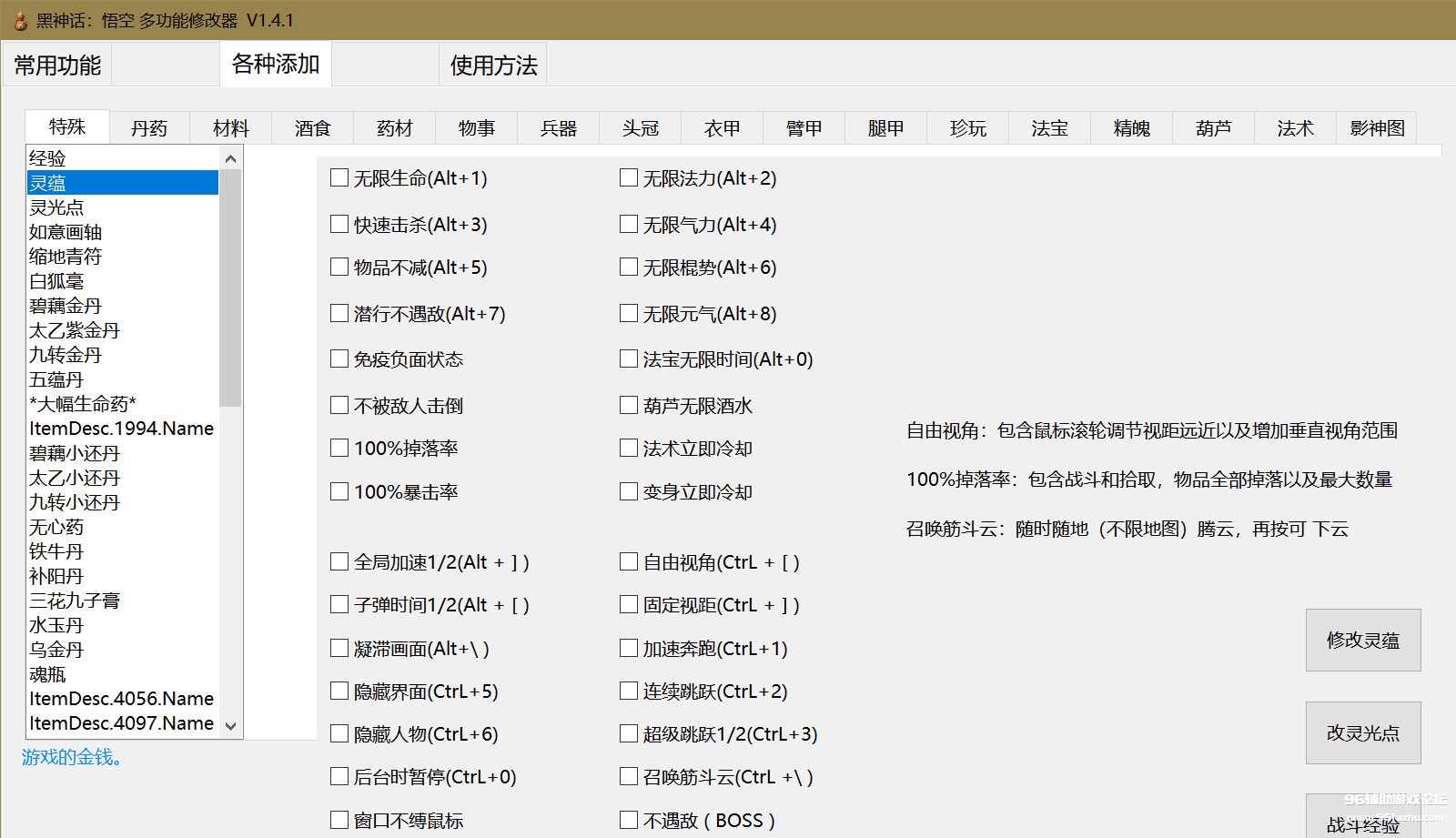The height and width of the screenshot is (838, 1456).
Task: Toggle 无限法力 checkbox
Action: [x=629, y=178]
